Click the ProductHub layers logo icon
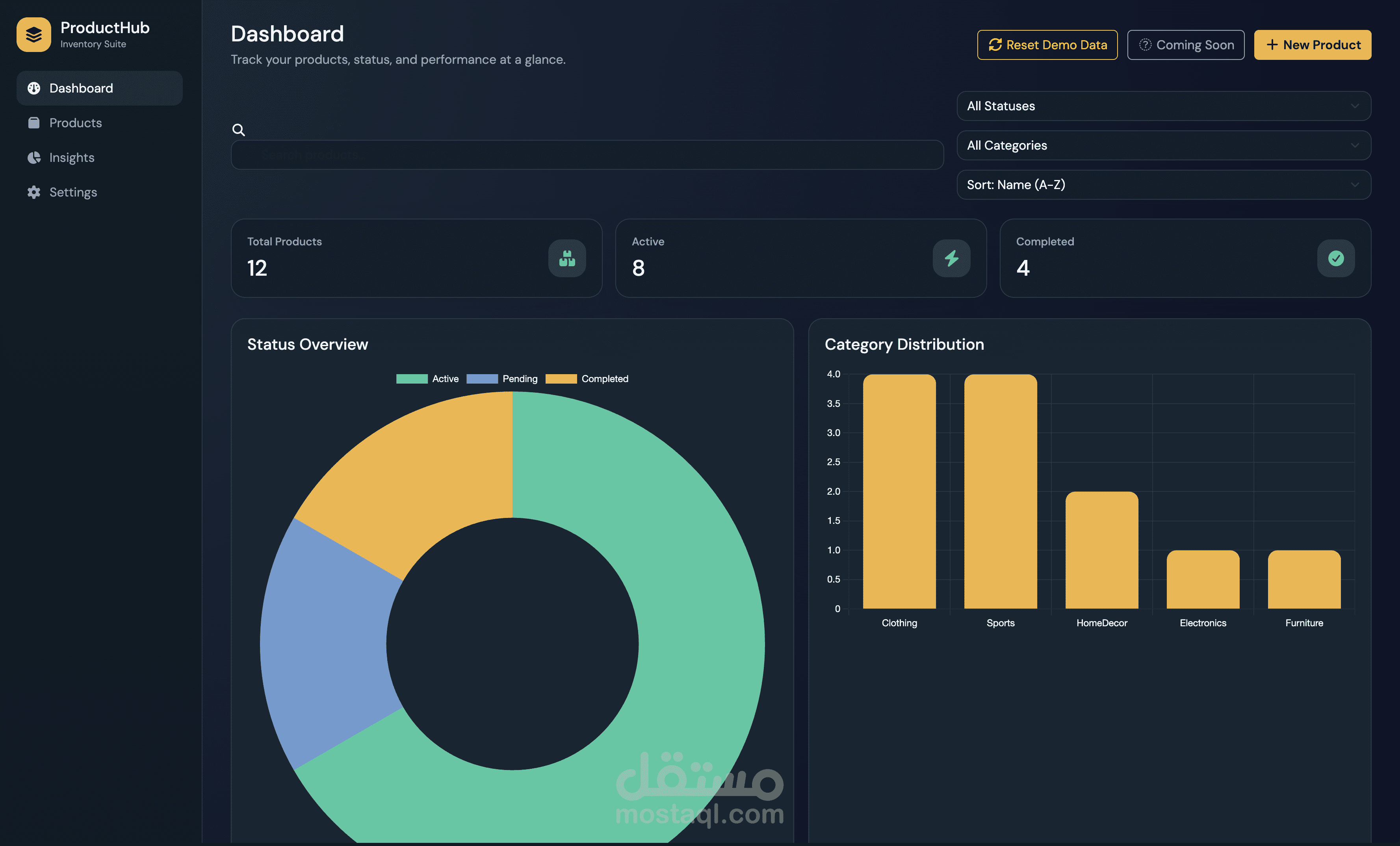This screenshot has width=1400, height=846. tap(33, 34)
